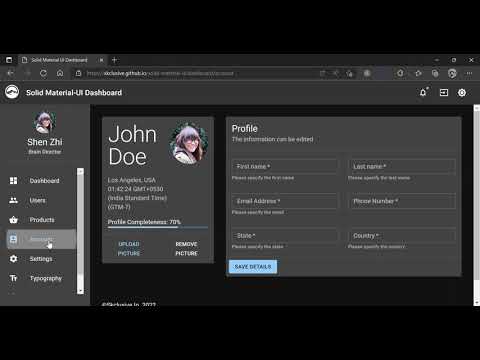Screen dimensions: 480x360
Task: Click the tab actions icon at far left
Action: (x=9, y=60)
